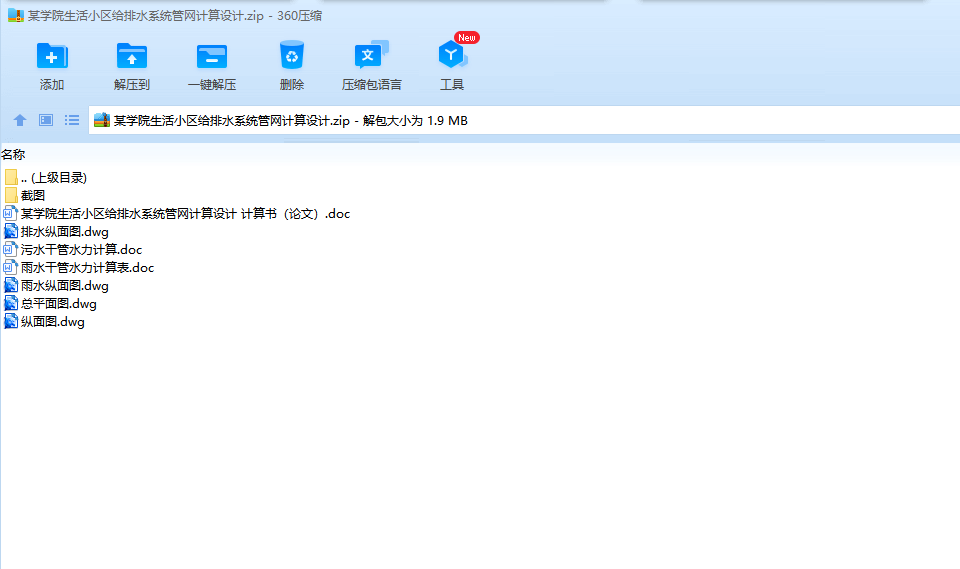
Task: Click the dwg icon of 雨水纵面图.dwg
Action: [10, 285]
